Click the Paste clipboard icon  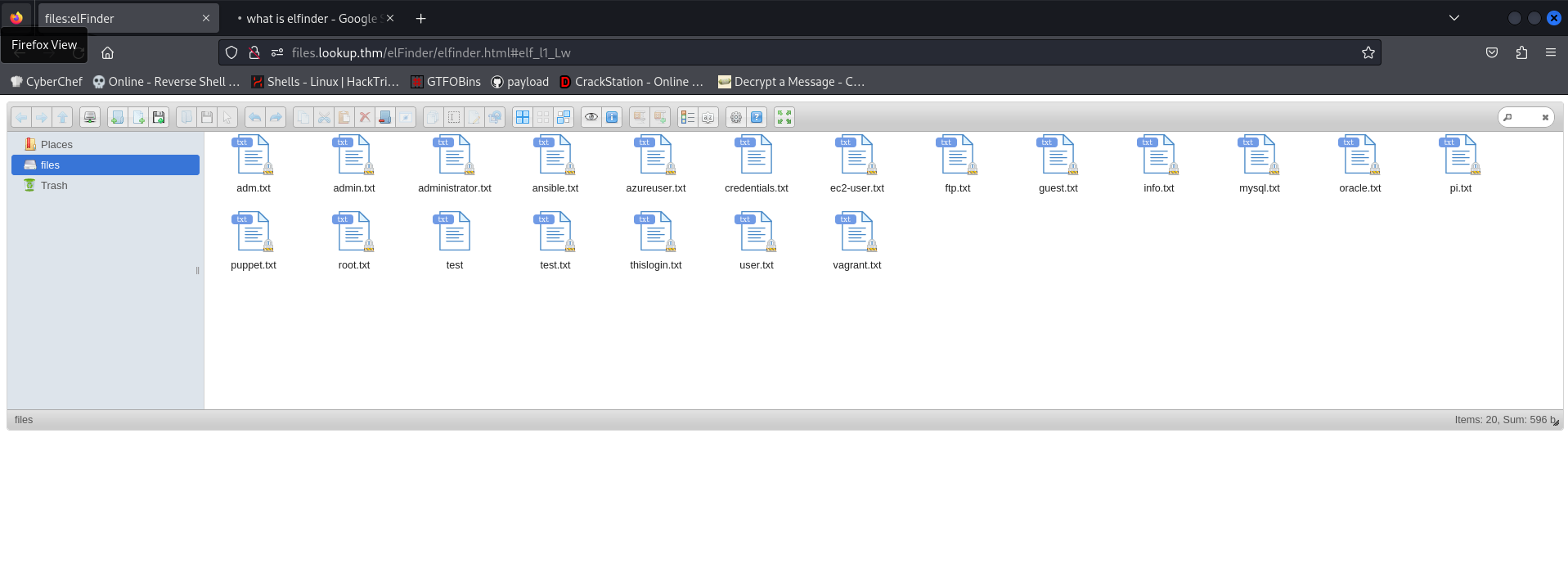click(x=344, y=118)
